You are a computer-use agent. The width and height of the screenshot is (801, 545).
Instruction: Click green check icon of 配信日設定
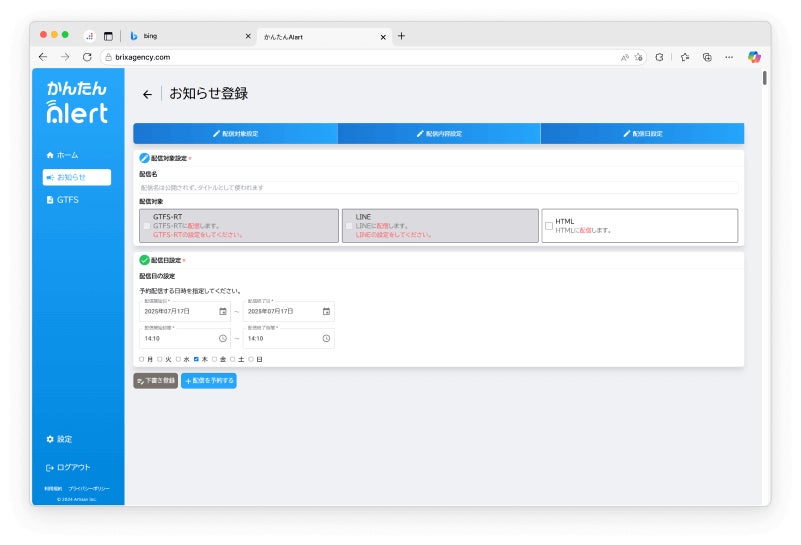click(x=145, y=260)
